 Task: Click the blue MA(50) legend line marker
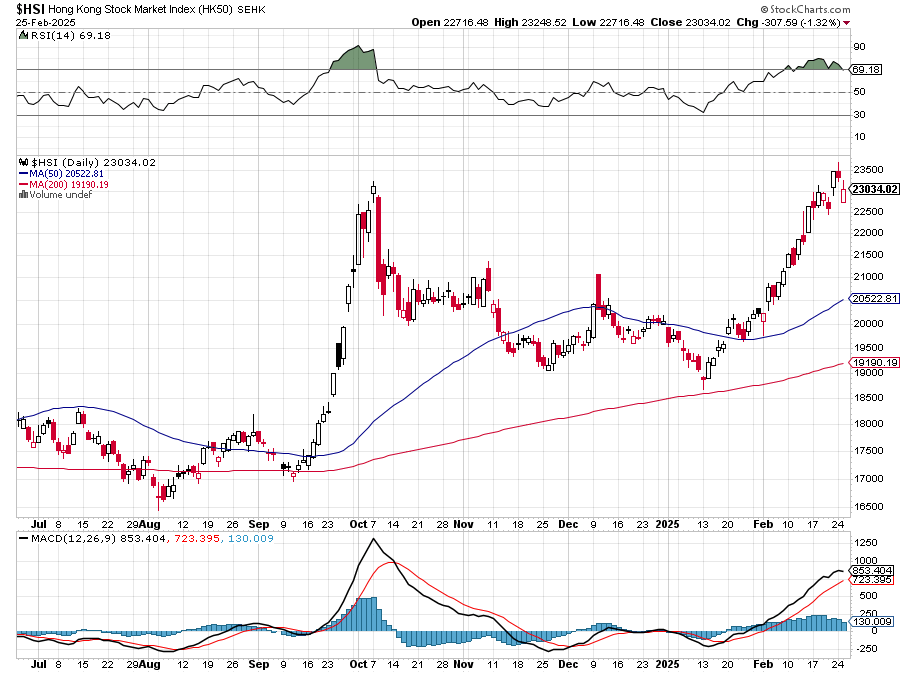[24, 173]
